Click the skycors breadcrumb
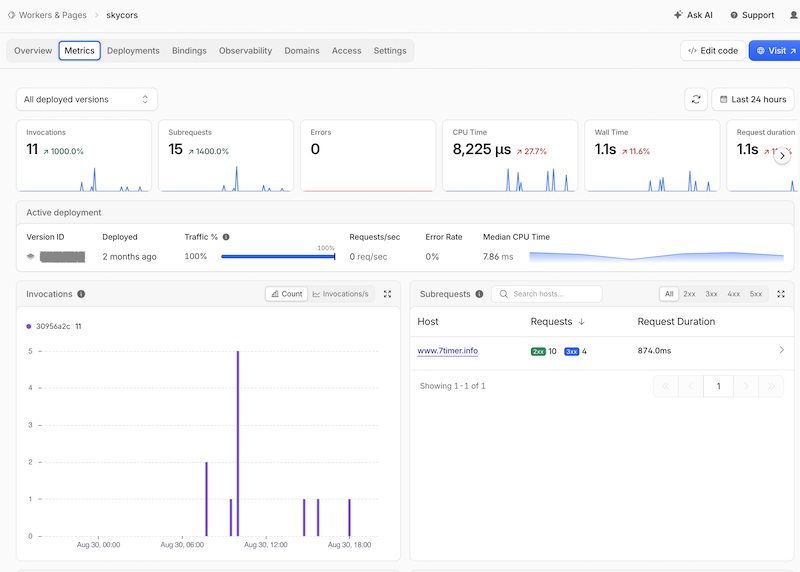 122,15
